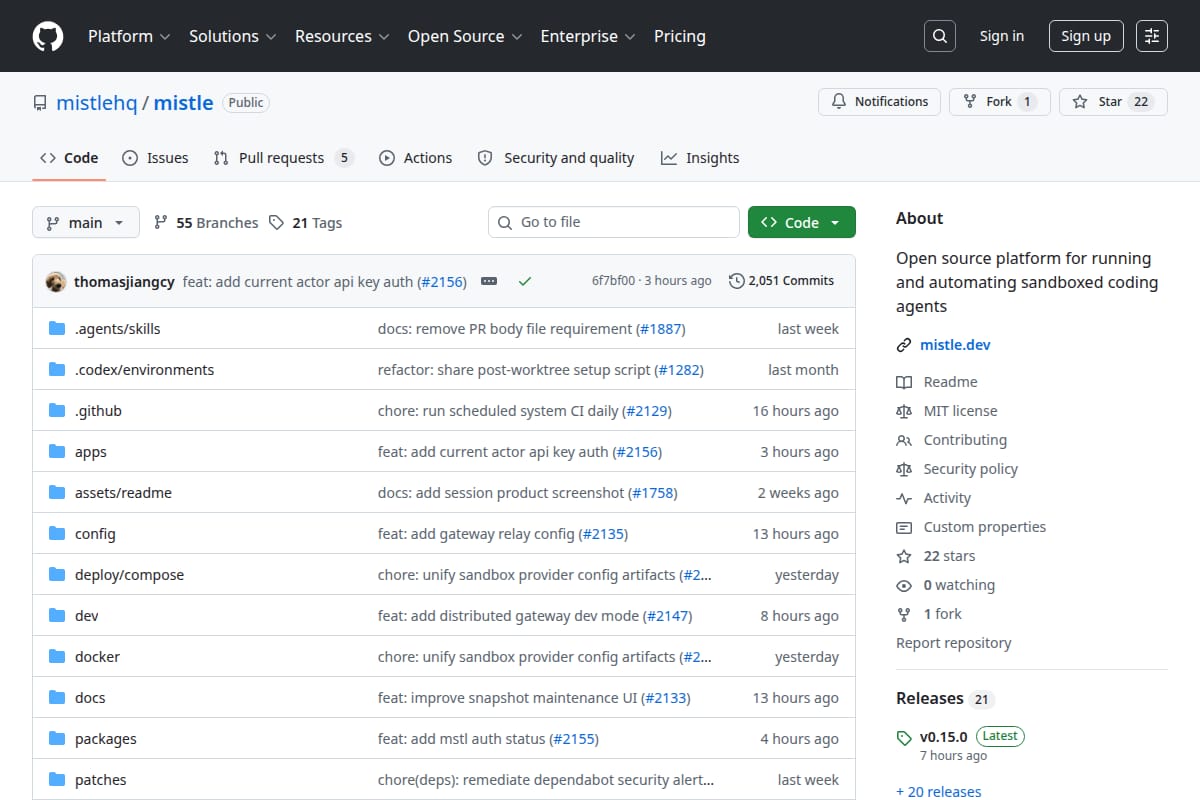Expand commit message ellipsis button
Viewport: 1200px width, 800px height.
[x=489, y=281]
